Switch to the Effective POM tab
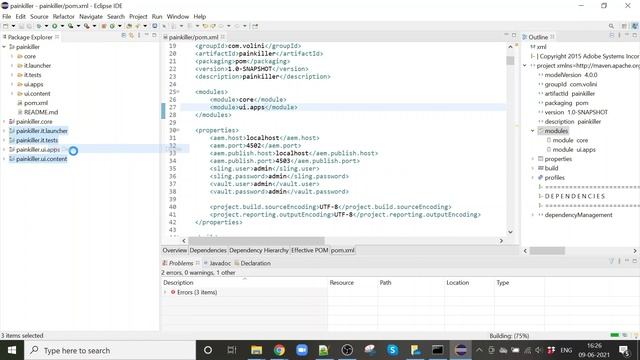Viewport: 640px width, 360px height. [309, 250]
